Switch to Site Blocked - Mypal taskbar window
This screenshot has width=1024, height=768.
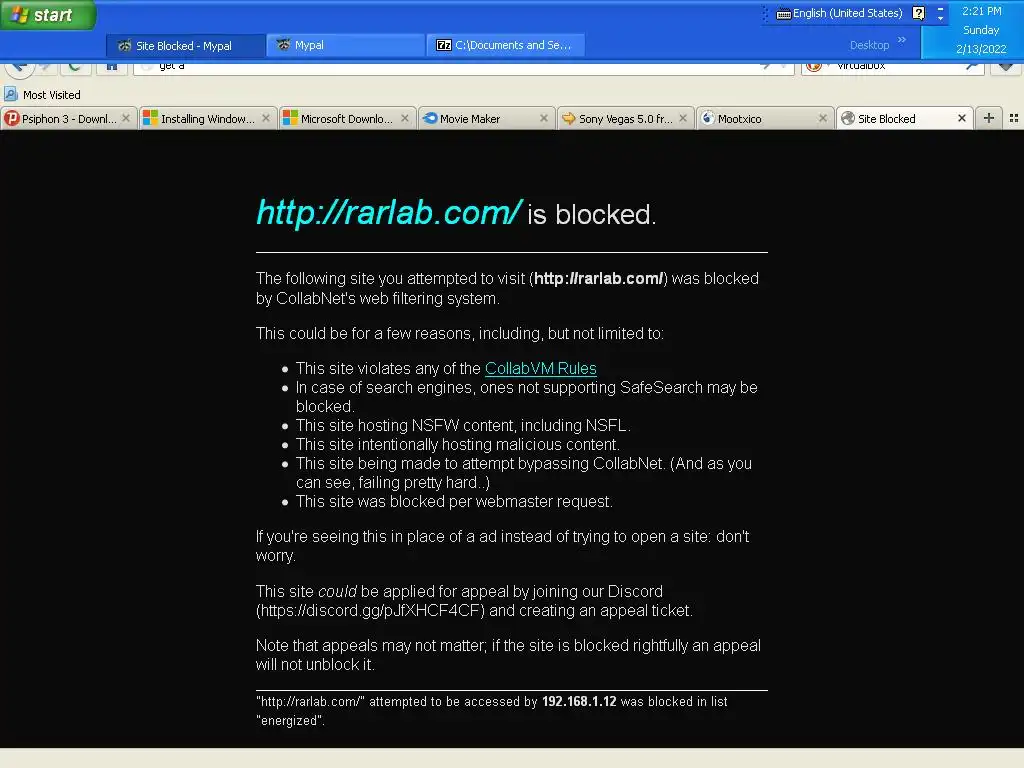(x=185, y=46)
